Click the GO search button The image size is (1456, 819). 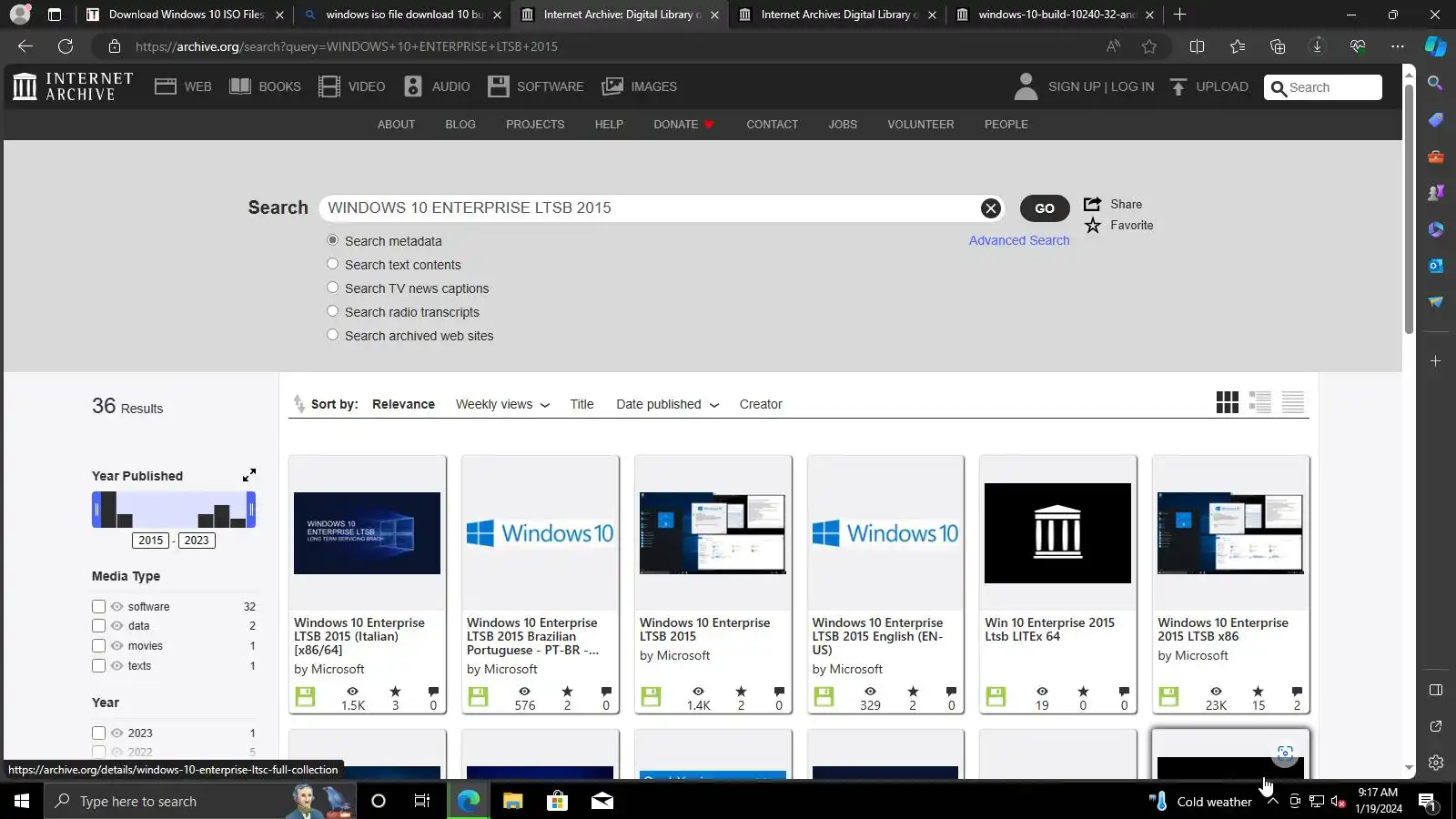pyautogui.click(x=1045, y=208)
